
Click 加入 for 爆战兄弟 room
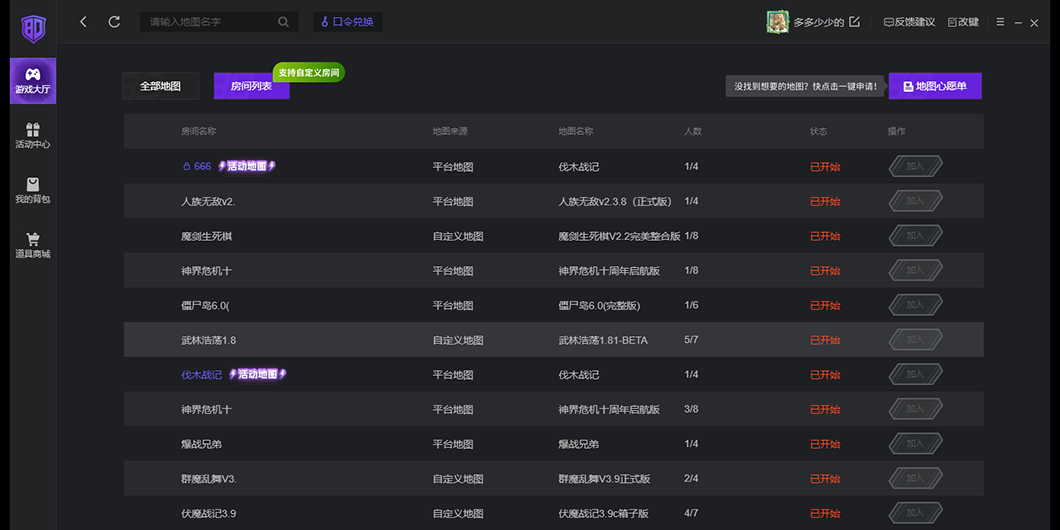coord(915,443)
